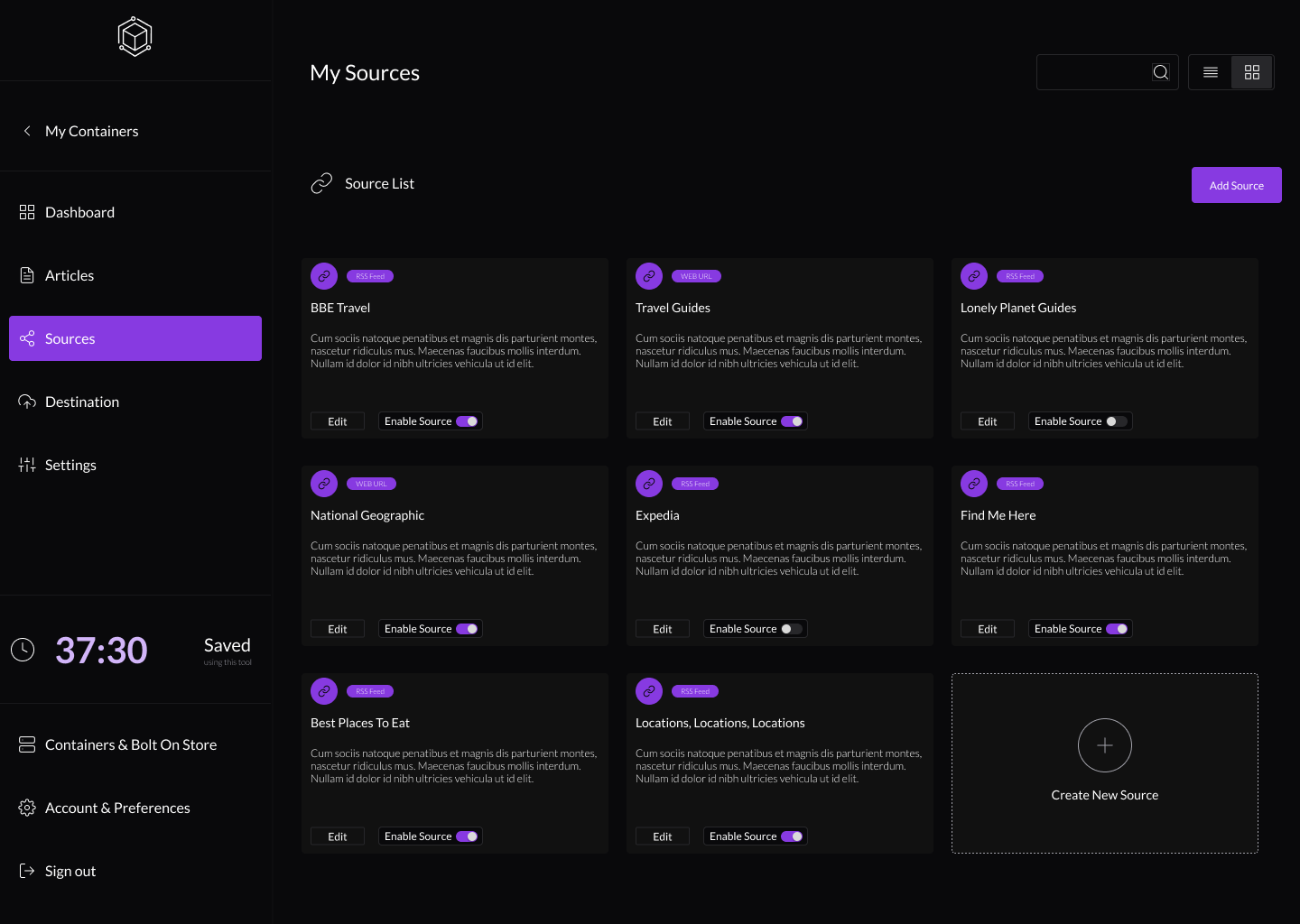
Task: Switch to list view layout
Action: click(1210, 72)
